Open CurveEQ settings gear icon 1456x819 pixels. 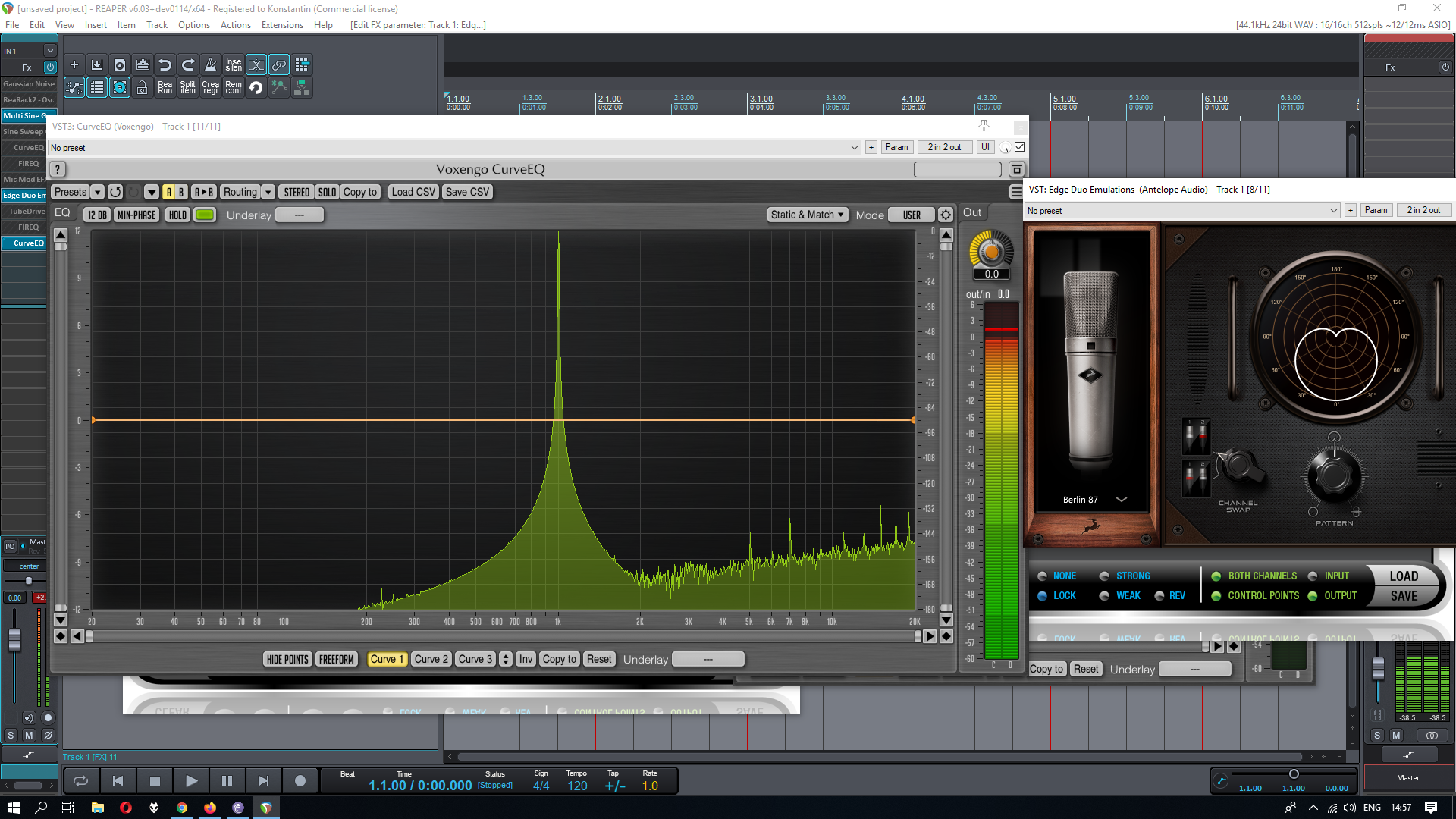tap(946, 215)
